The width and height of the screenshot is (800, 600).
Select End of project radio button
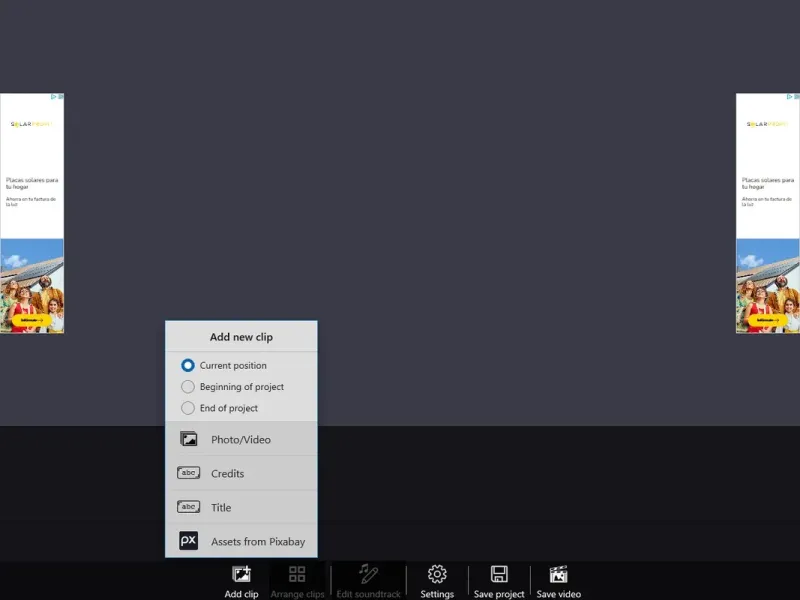188,408
